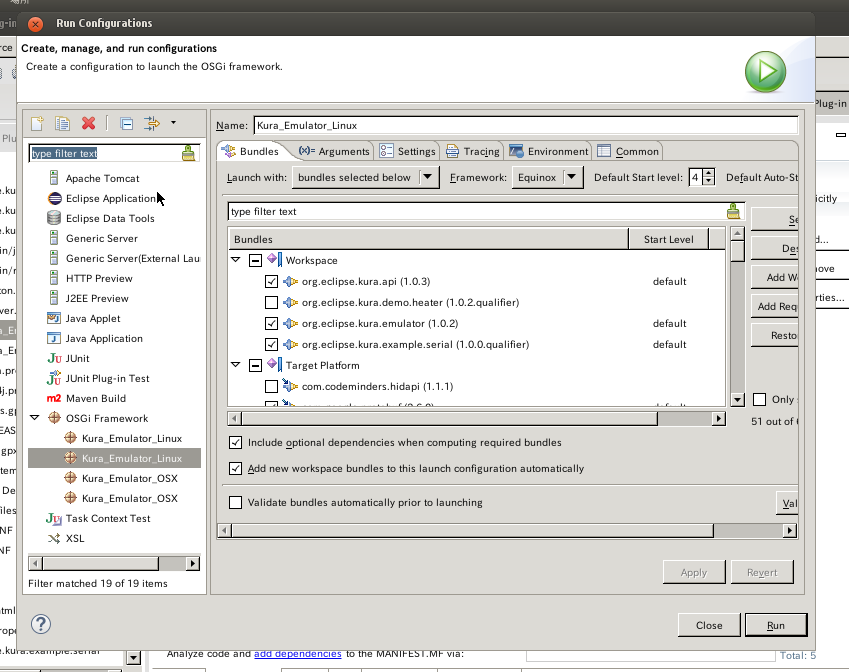Image resolution: width=849 pixels, height=672 pixels.
Task: Switch to the Arguments tab
Action: (x=334, y=151)
